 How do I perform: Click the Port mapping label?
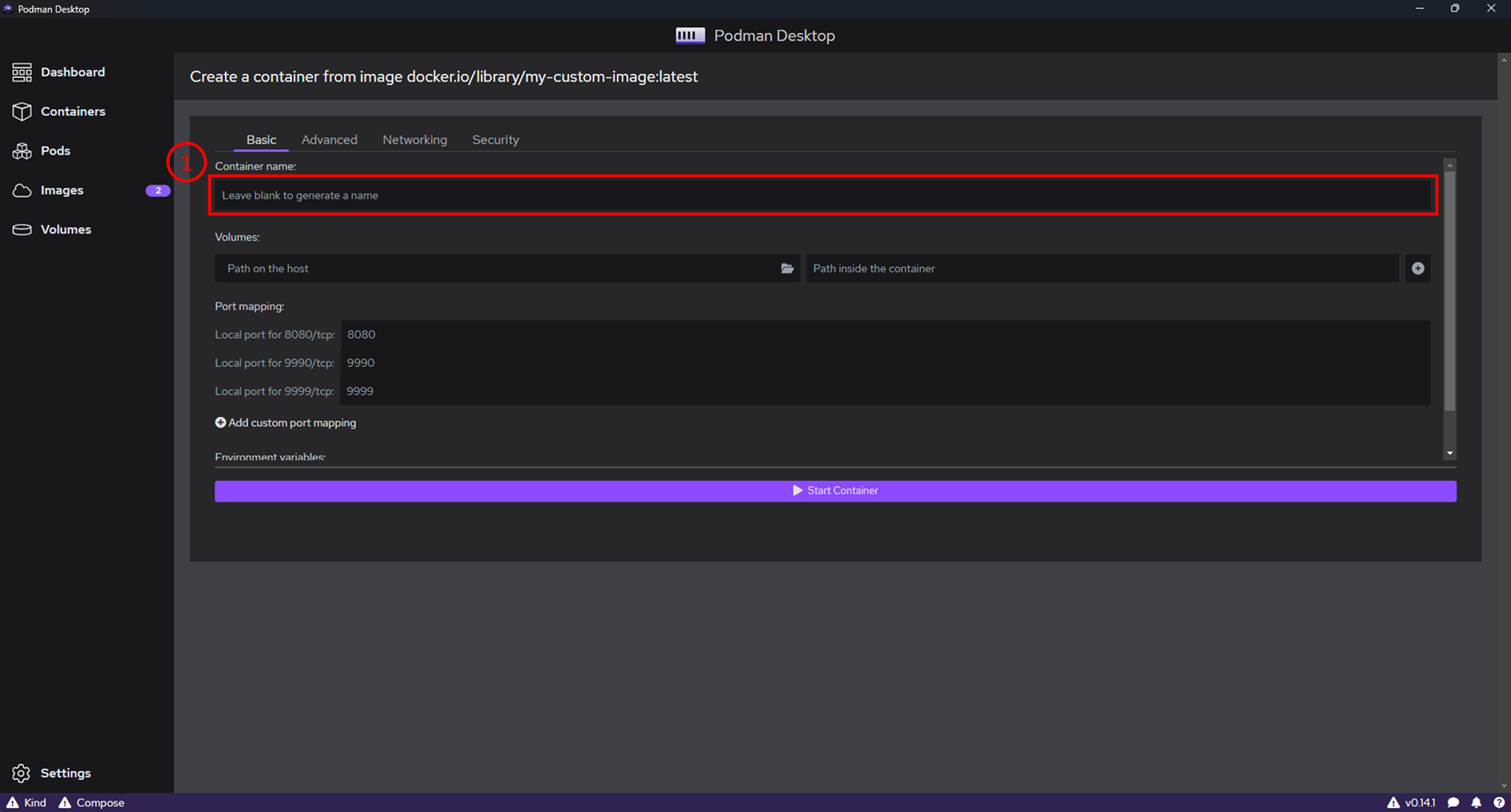pyautogui.click(x=249, y=306)
